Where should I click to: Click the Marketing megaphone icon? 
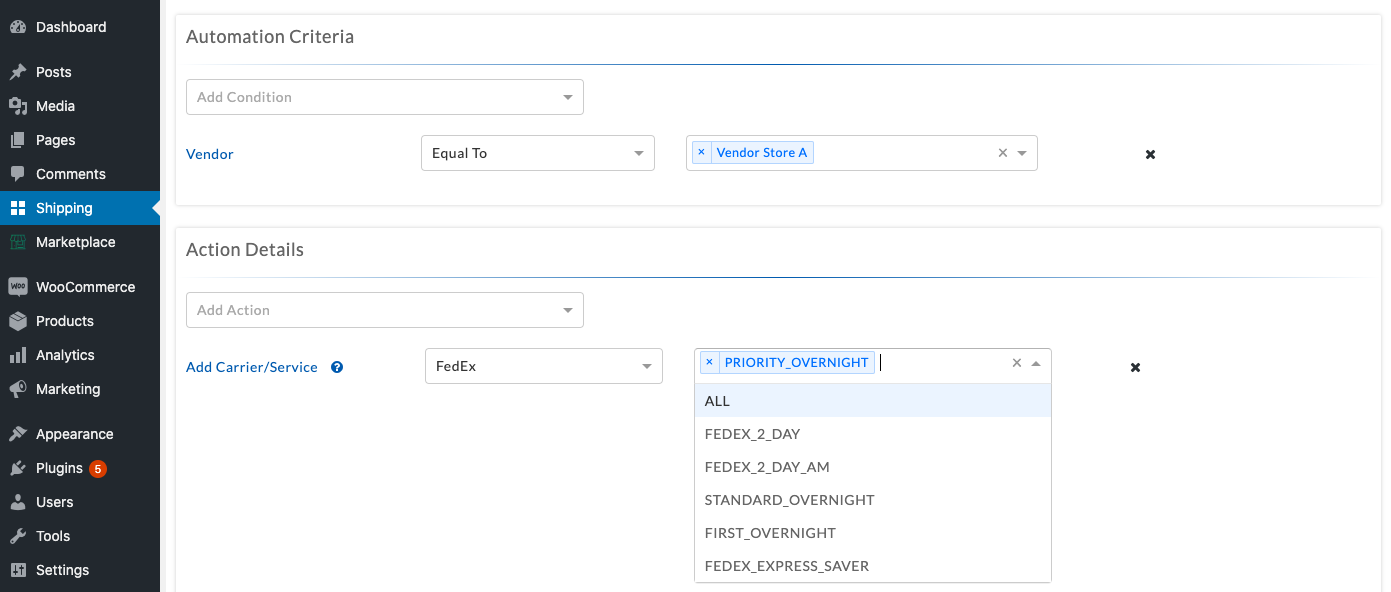point(18,389)
